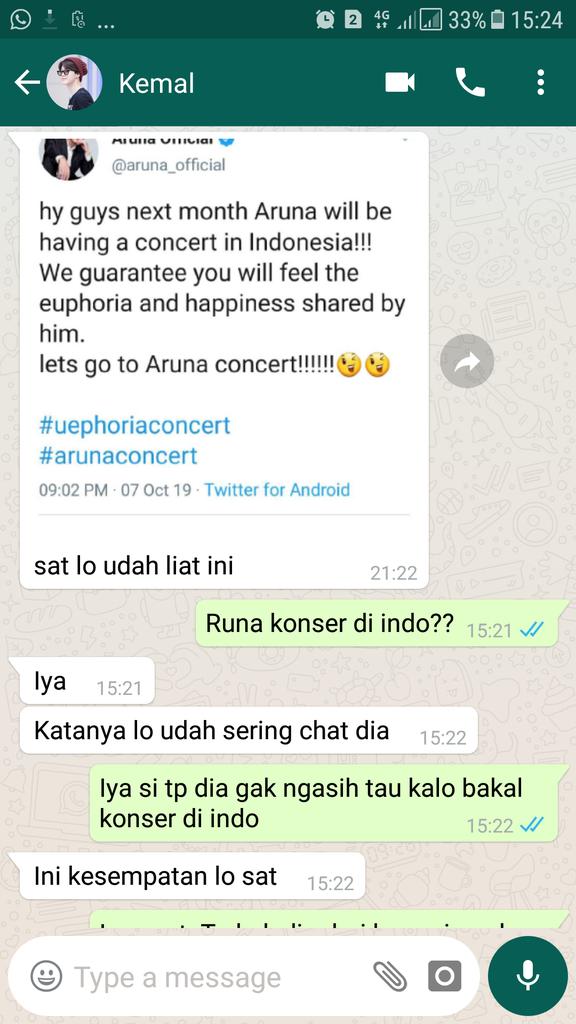
Task: Open the three-dot more options menu
Action: (x=540, y=83)
